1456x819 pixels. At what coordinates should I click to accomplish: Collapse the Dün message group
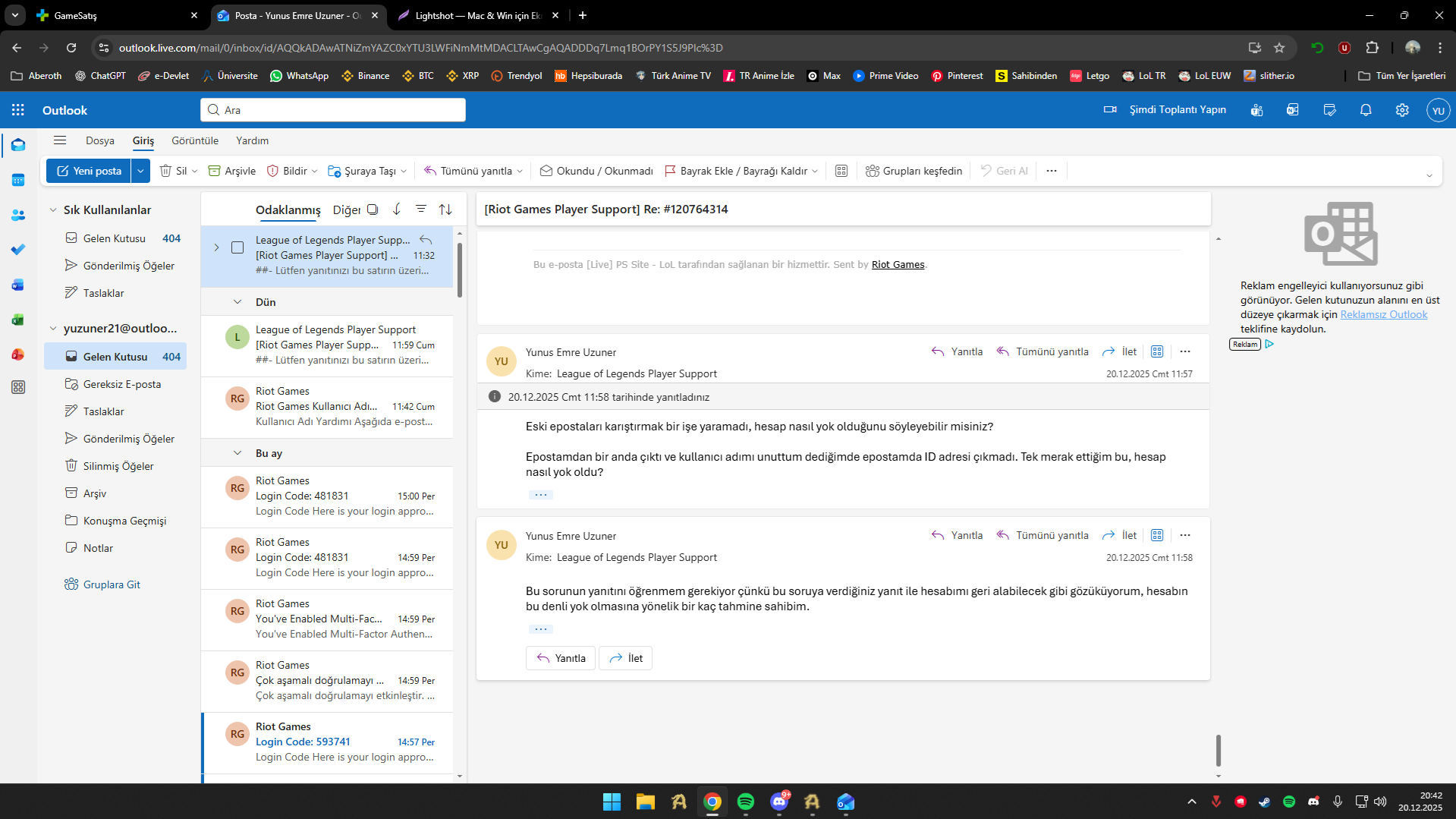coord(237,302)
